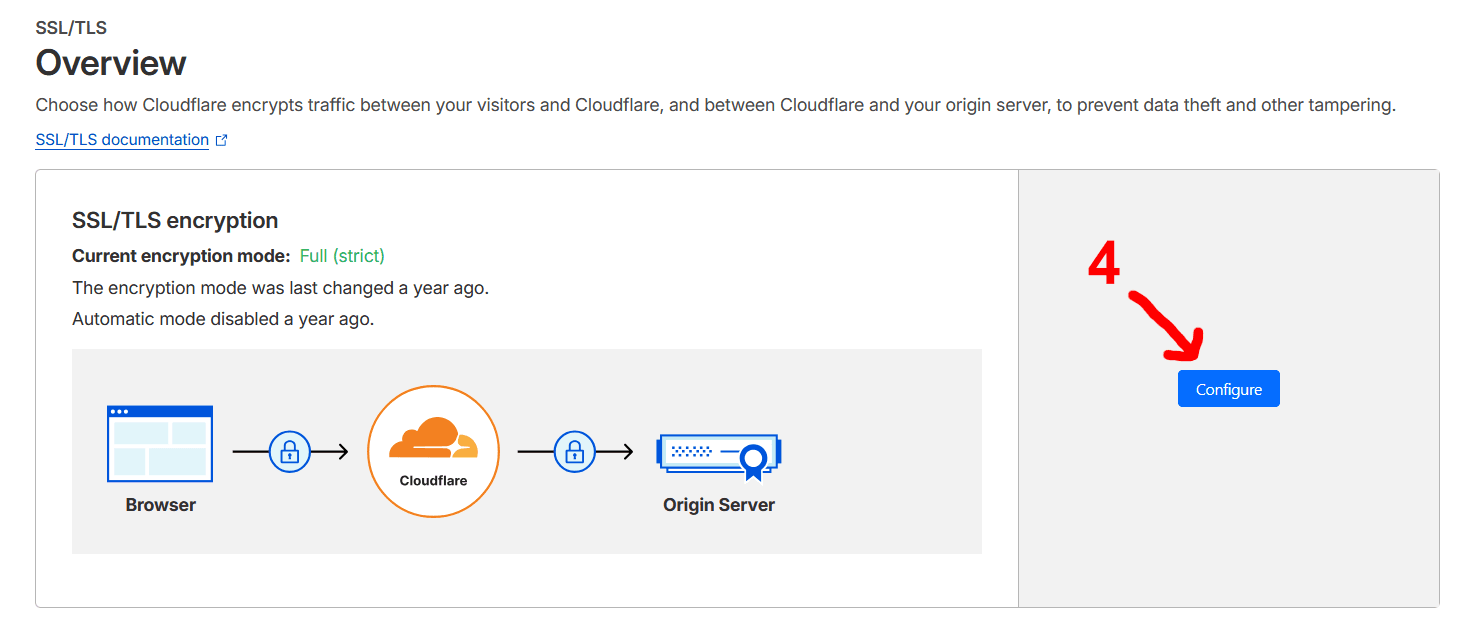Click the external link icon beside documentation
This screenshot has height=624, width=1461.
(x=222, y=141)
